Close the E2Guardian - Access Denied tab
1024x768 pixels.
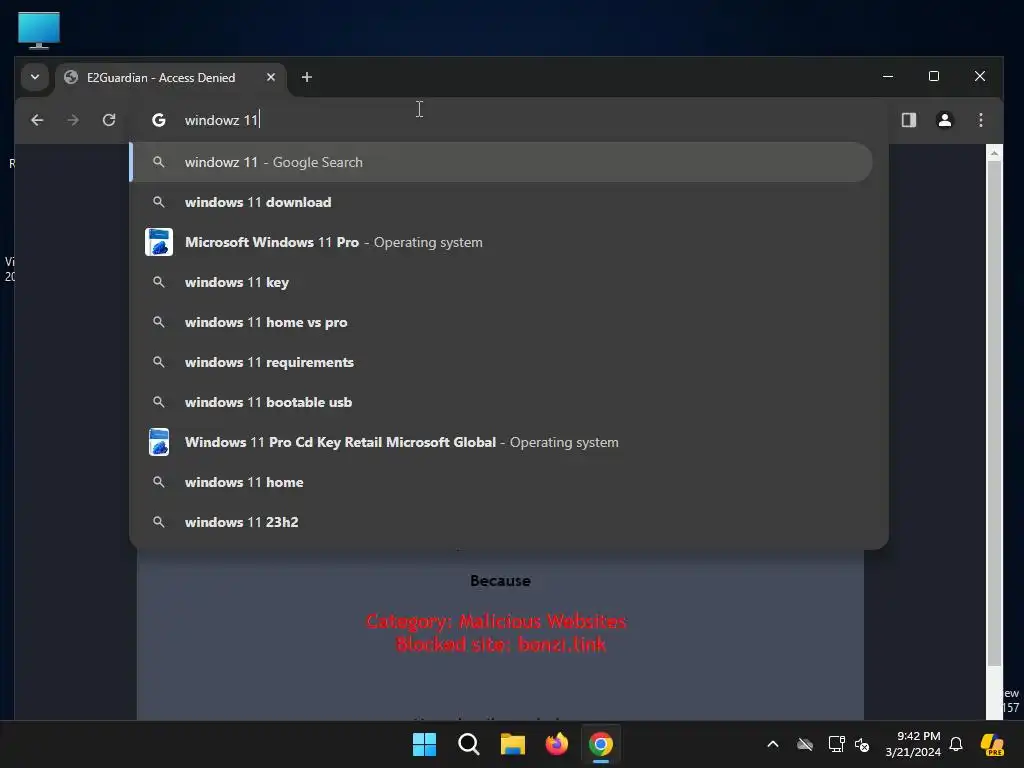point(271,77)
